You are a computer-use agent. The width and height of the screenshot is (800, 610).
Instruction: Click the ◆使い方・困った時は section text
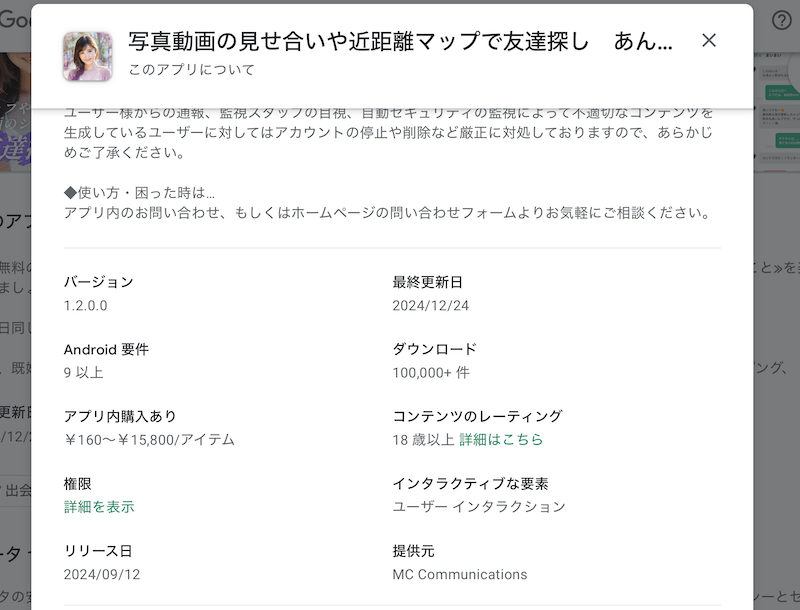click(x=140, y=193)
